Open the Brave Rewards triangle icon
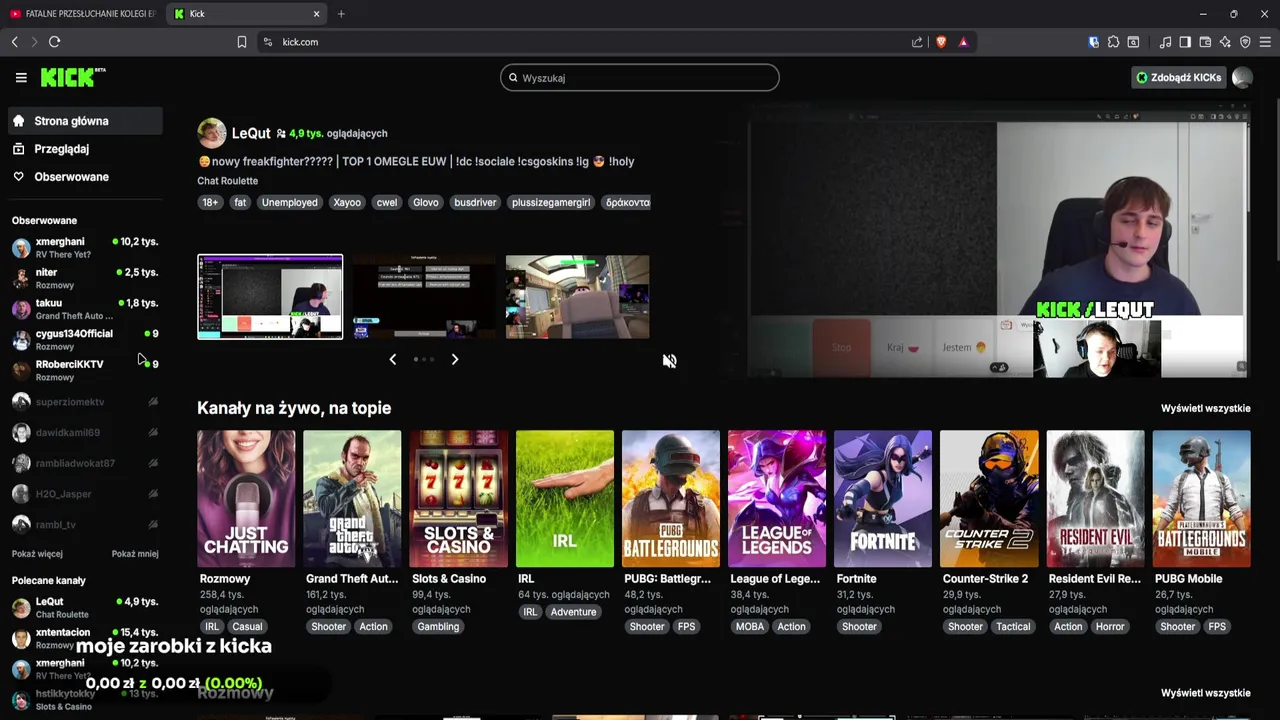This screenshot has height=720, width=1280. 963,42
